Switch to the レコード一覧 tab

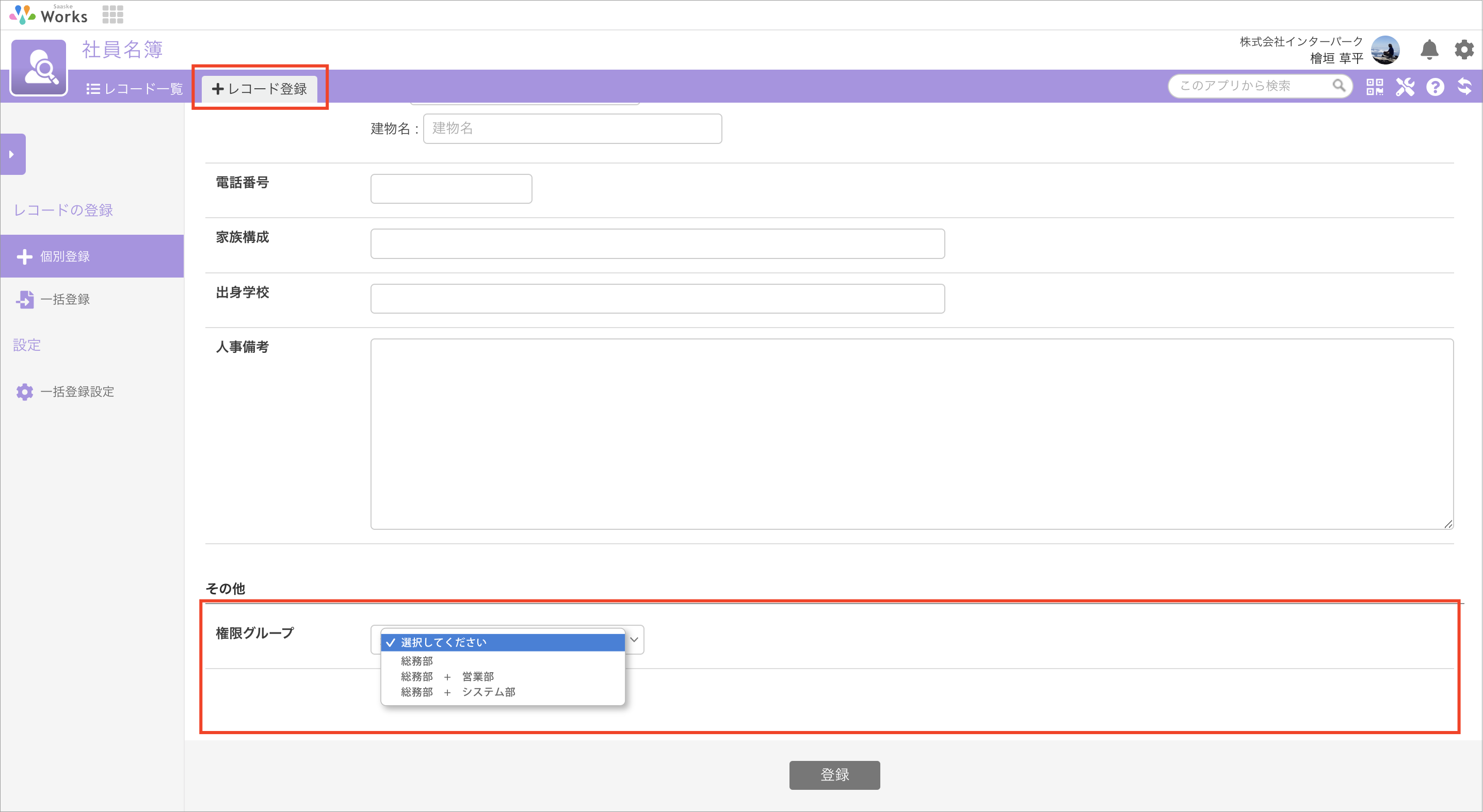click(135, 89)
